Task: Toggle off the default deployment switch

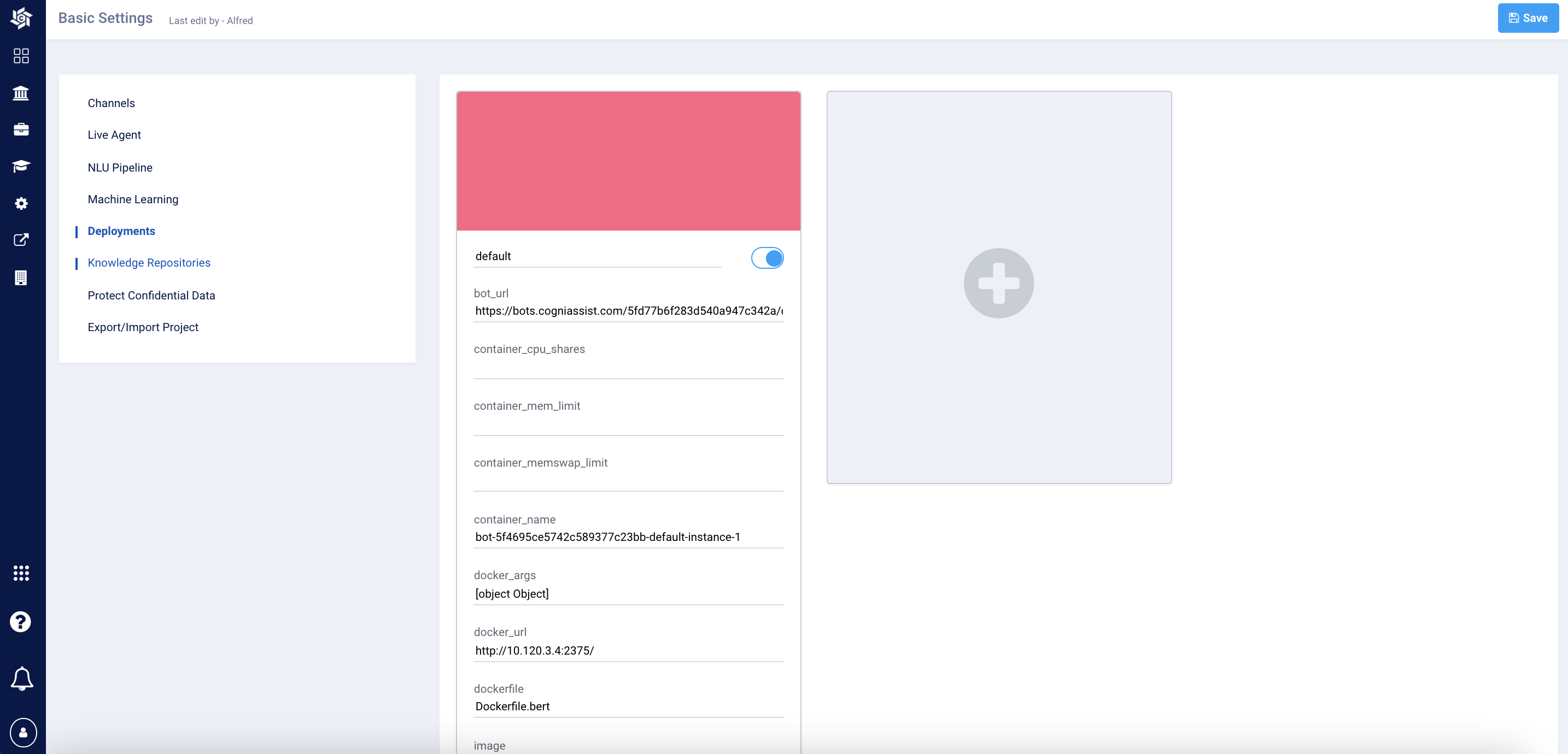Action: pyautogui.click(x=767, y=258)
